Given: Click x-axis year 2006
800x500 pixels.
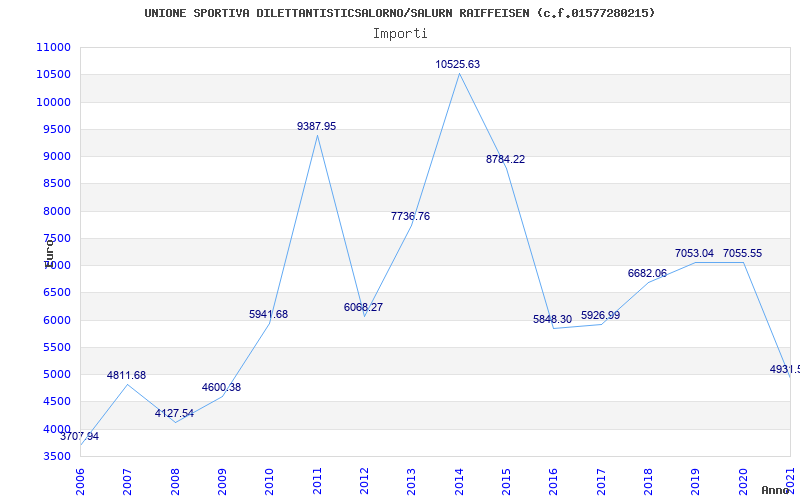Looking at the screenshot, I should point(80,482).
